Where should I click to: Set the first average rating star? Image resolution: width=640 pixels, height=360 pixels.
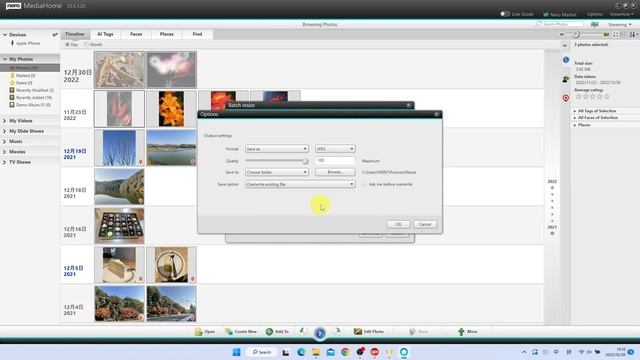[x=578, y=96]
